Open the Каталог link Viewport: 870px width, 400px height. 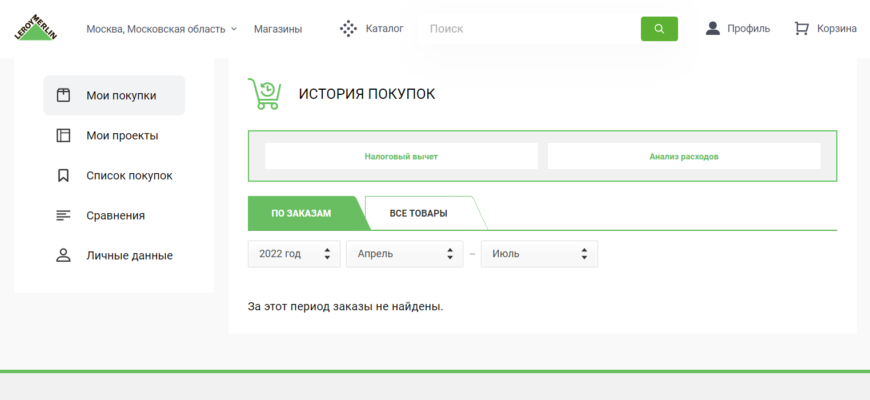point(385,28)
